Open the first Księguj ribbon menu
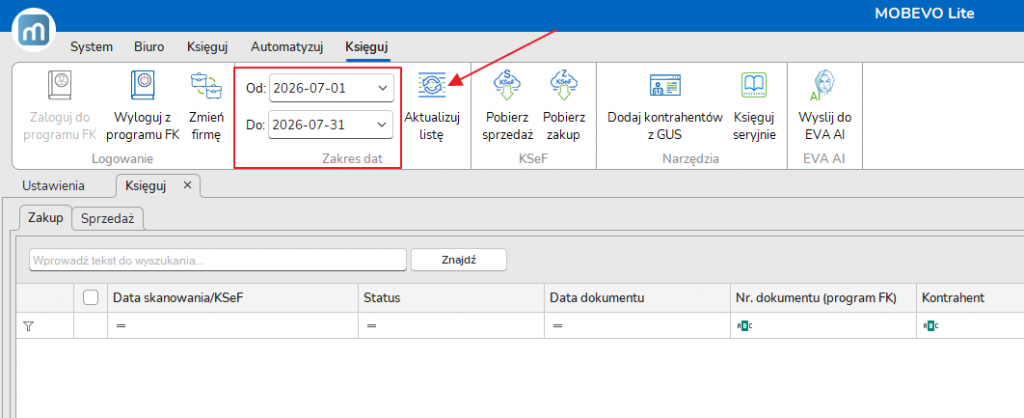Image resolution: width=1024 pixels, height=418 pixels. (x=206, y=47)
